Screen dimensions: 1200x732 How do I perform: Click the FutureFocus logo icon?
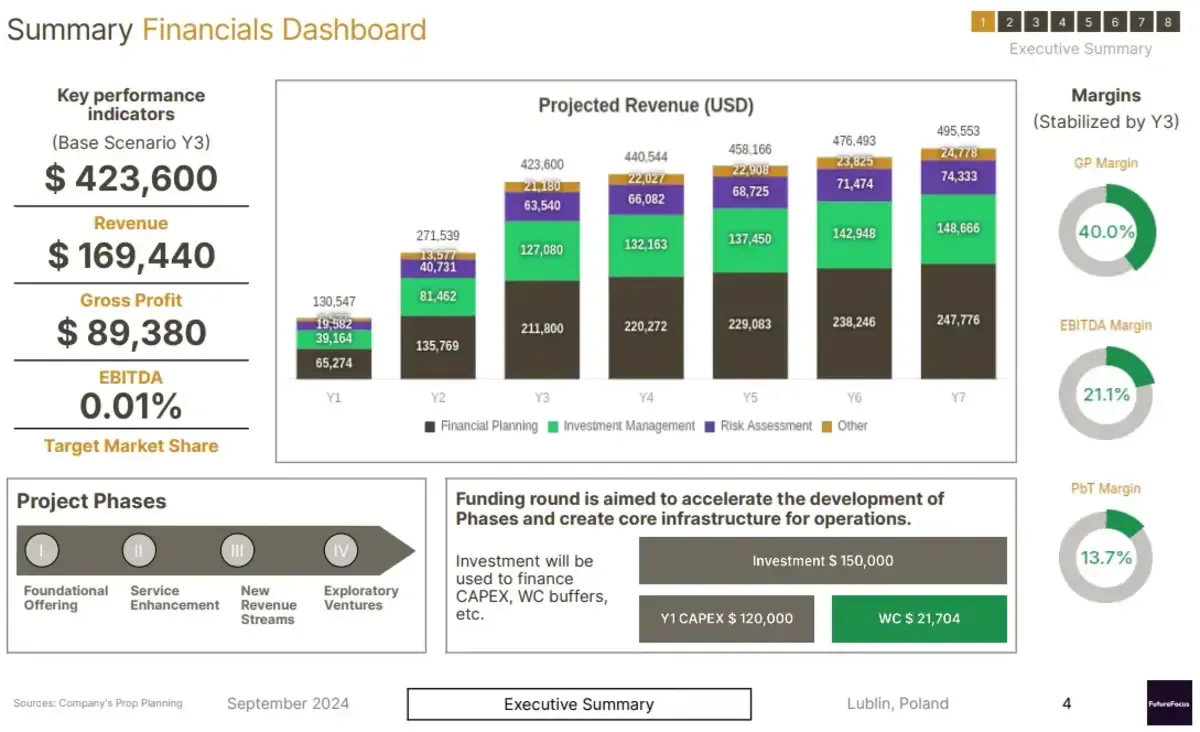1169,703
